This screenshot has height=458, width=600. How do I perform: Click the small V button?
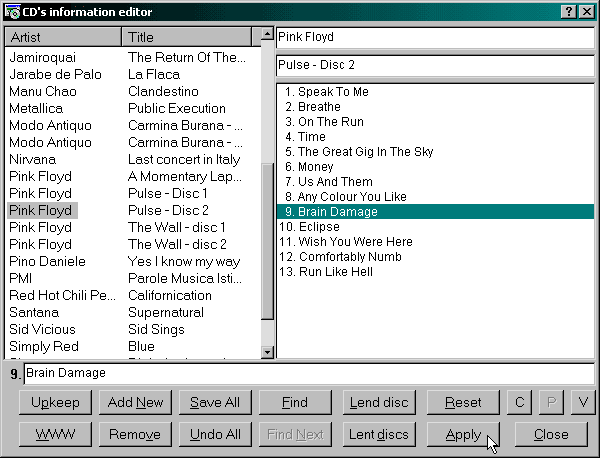[583, 402]
